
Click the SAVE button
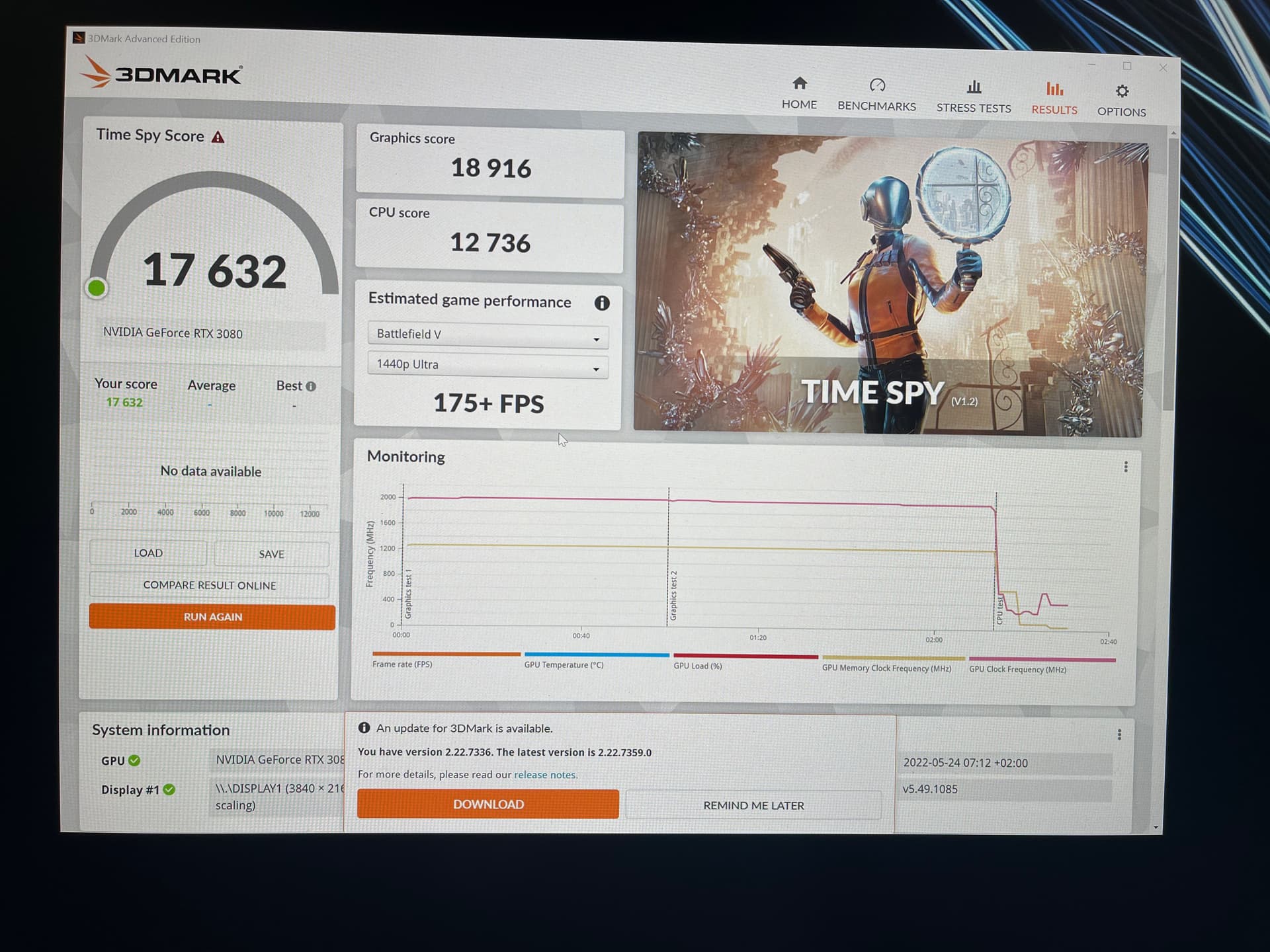[271, 554]
